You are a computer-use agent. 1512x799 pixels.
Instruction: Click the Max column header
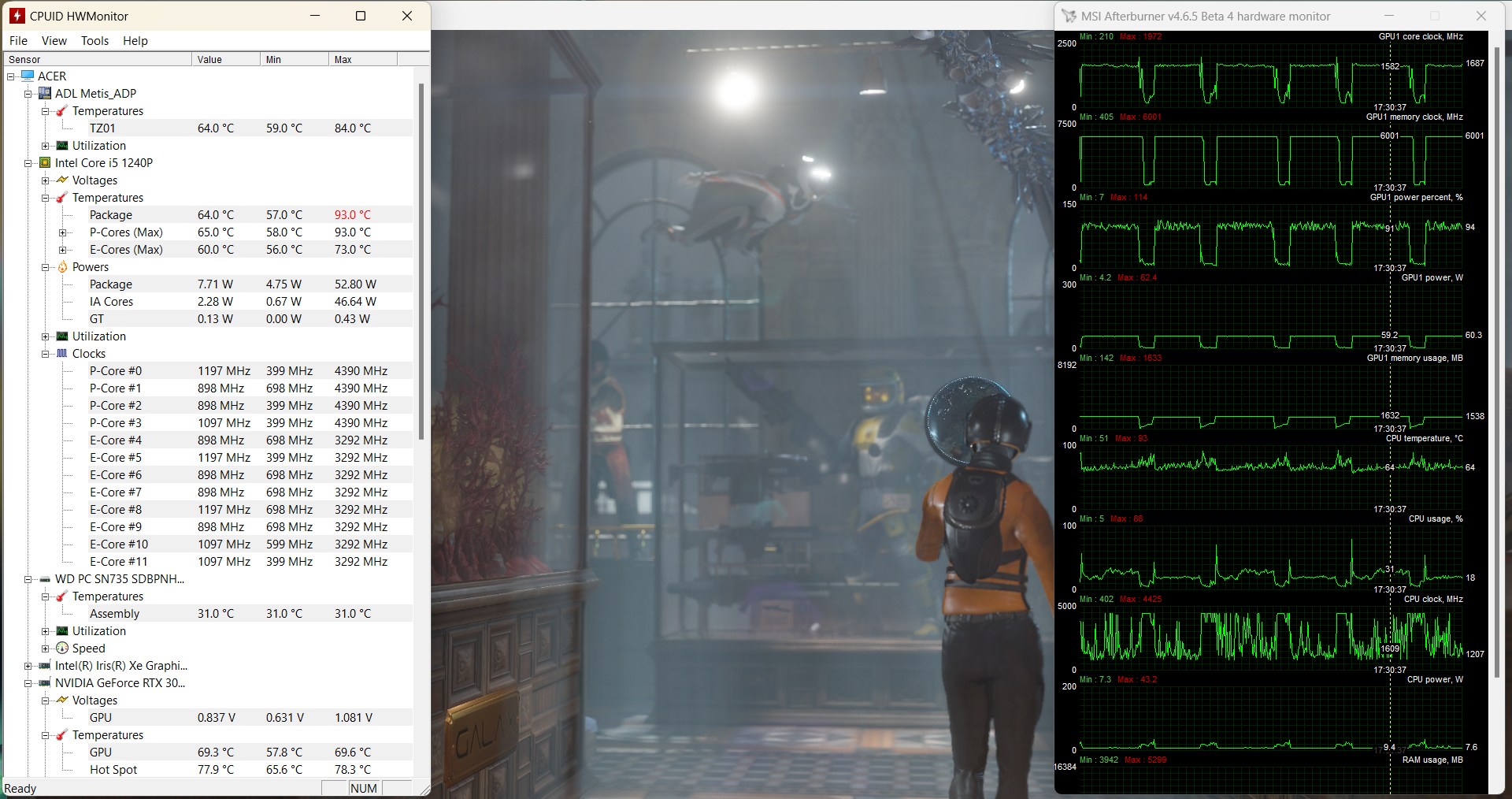pyautogui.click(x=362, y=60)
